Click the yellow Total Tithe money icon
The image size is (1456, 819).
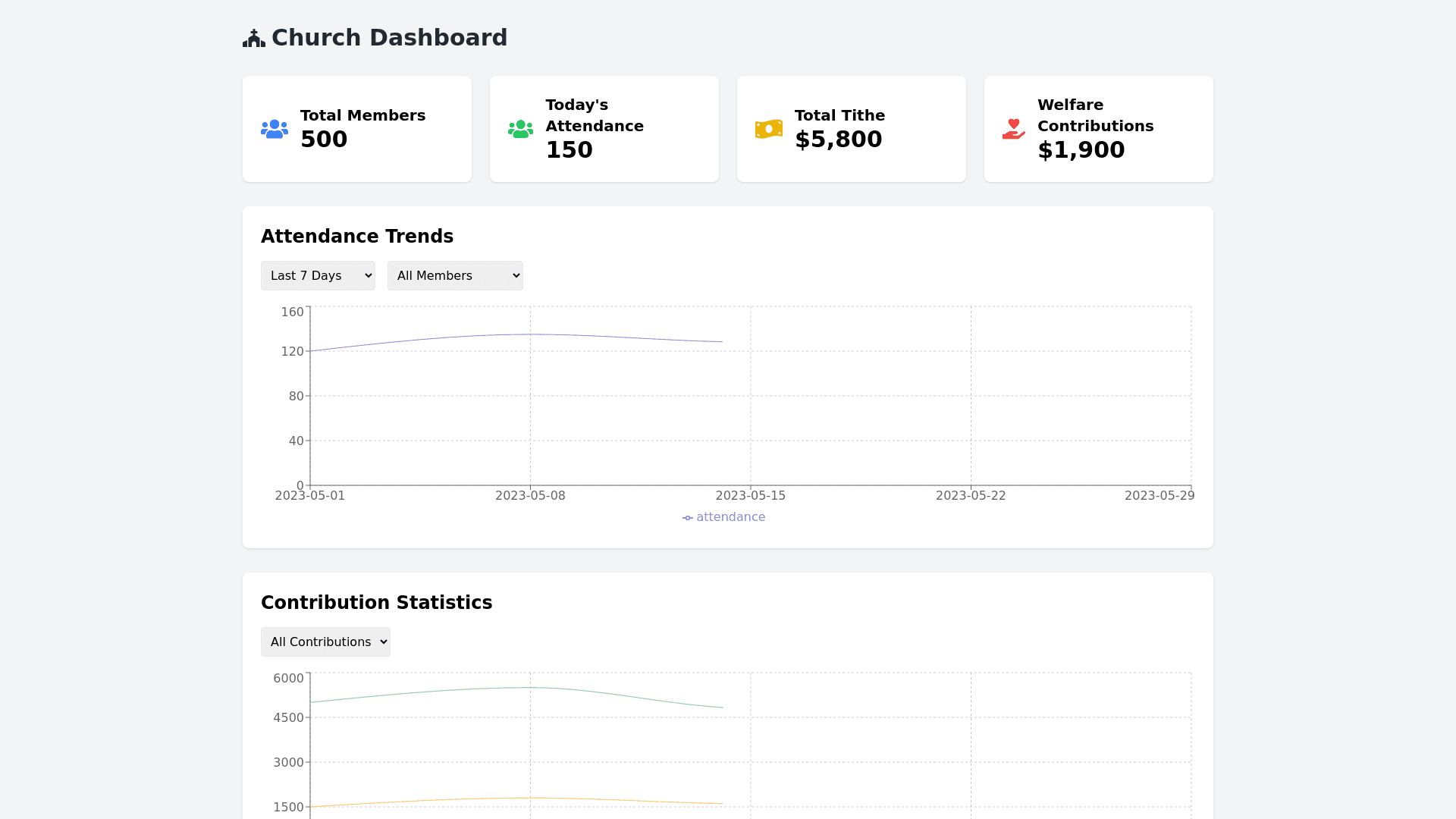(x=768, y=129)
